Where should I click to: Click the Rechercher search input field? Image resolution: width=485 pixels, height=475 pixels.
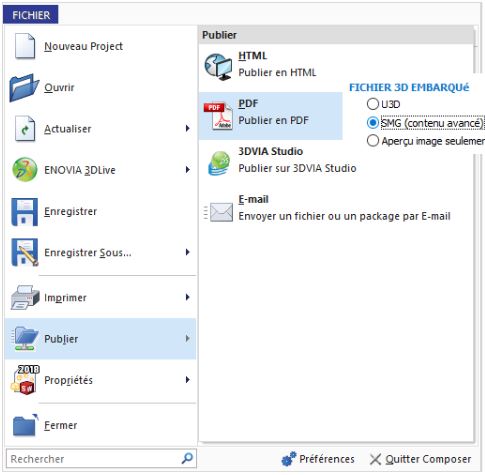click(x=101, y=459)
